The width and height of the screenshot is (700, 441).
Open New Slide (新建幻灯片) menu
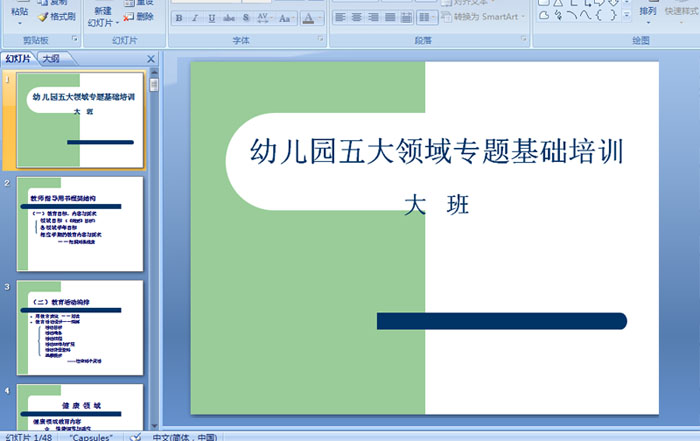pos(103,17)
